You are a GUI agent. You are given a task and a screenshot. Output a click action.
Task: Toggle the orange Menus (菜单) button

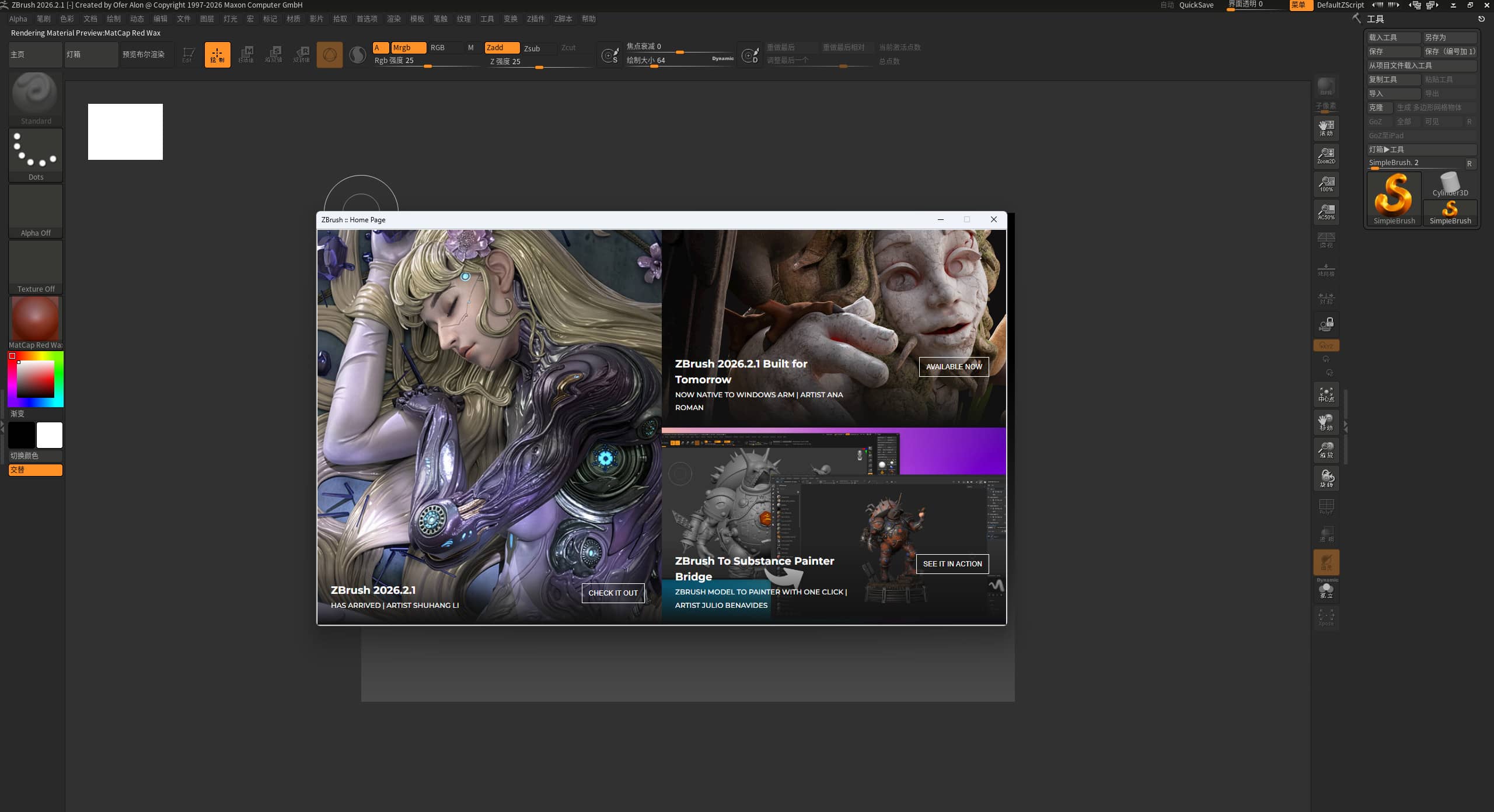click(x=1301, y=5)
